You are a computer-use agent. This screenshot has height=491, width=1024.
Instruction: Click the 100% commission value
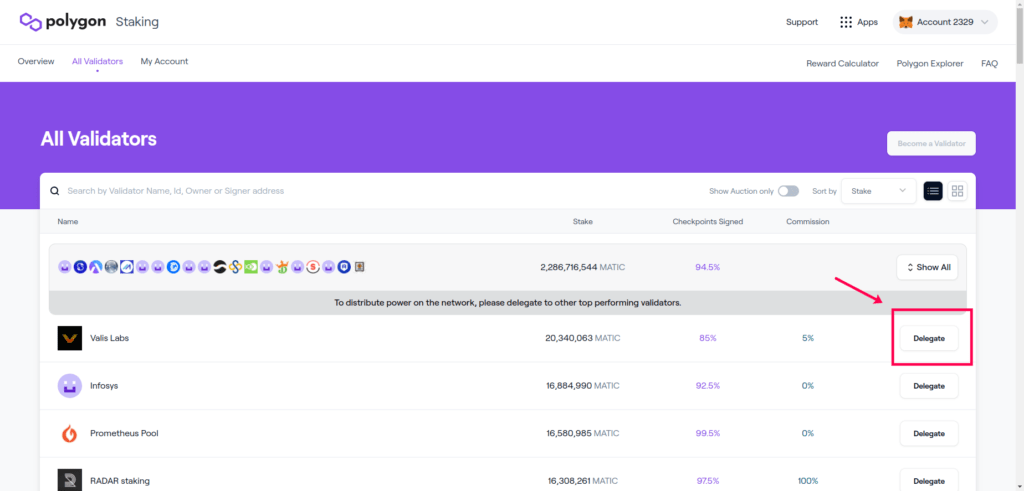(808, 481)
